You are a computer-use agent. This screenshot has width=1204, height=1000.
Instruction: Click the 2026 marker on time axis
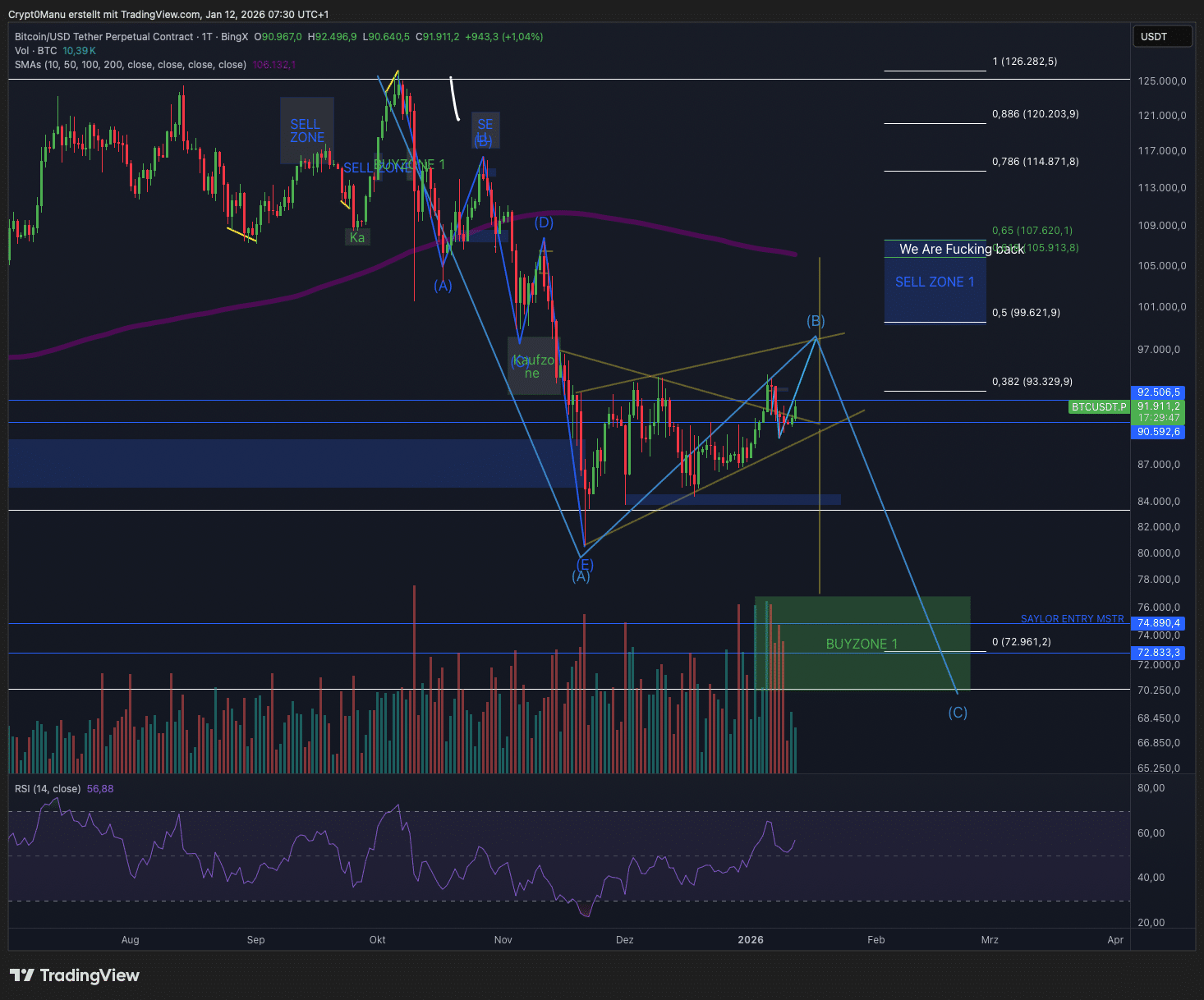pyautogui.click(x=750, y=940)
